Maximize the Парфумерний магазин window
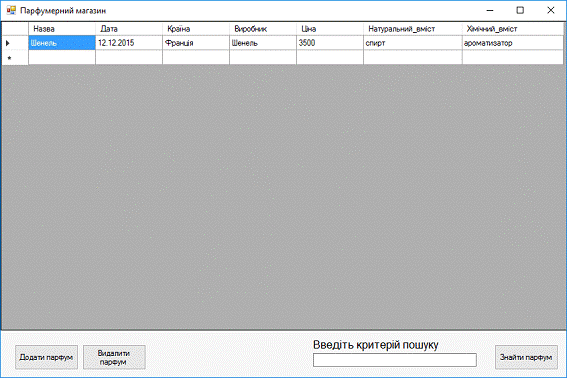The height and width of the screenshot is (378, 567). (x=520, y=10)
